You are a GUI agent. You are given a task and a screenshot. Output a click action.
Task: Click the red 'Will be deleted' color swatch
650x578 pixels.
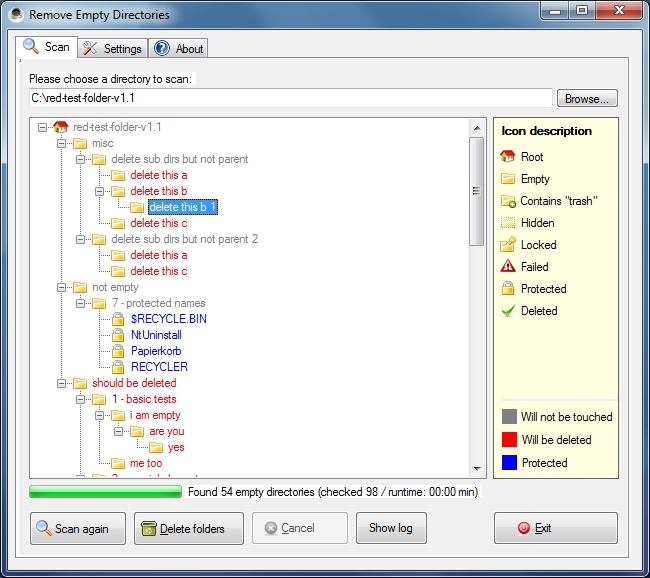click(x=508, y=440)
